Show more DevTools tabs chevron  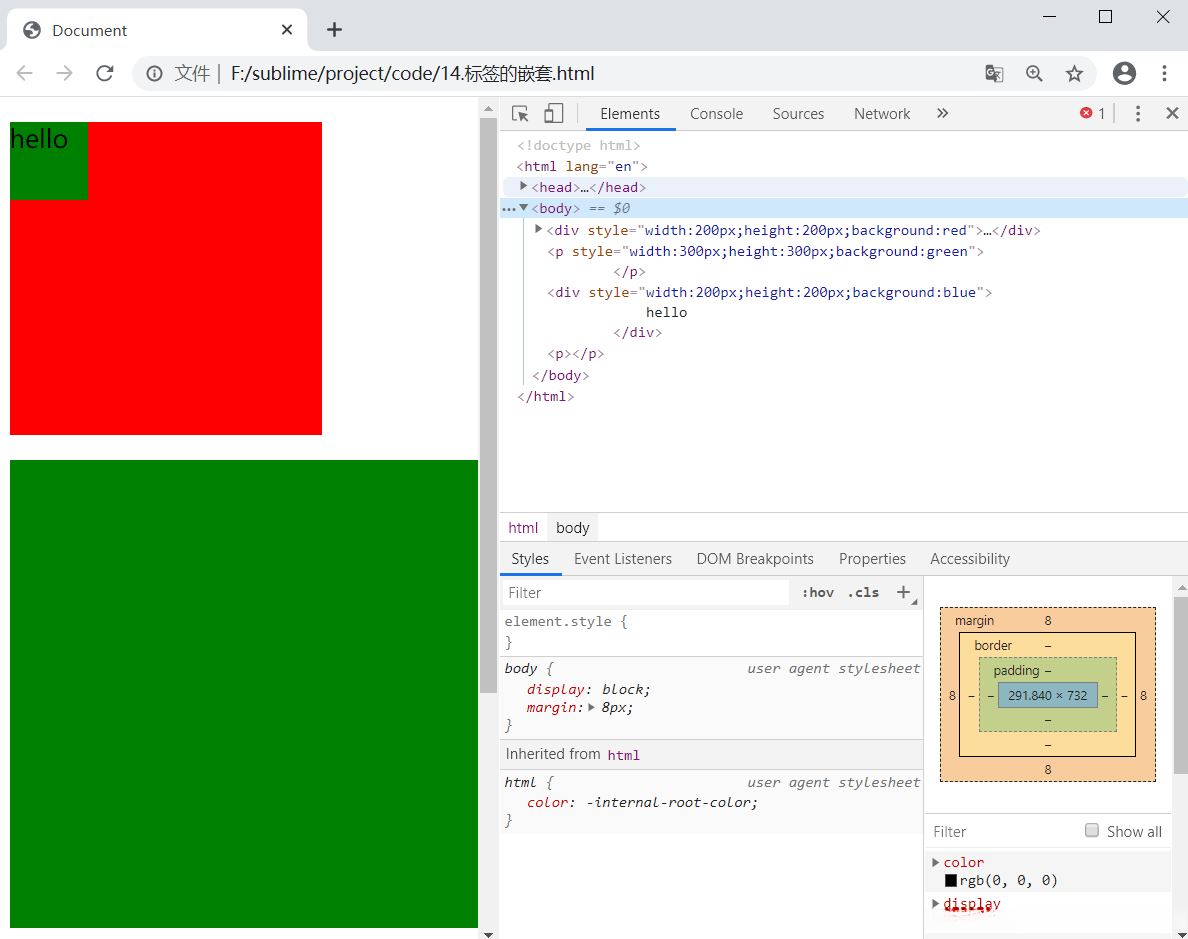click(942, 114)
